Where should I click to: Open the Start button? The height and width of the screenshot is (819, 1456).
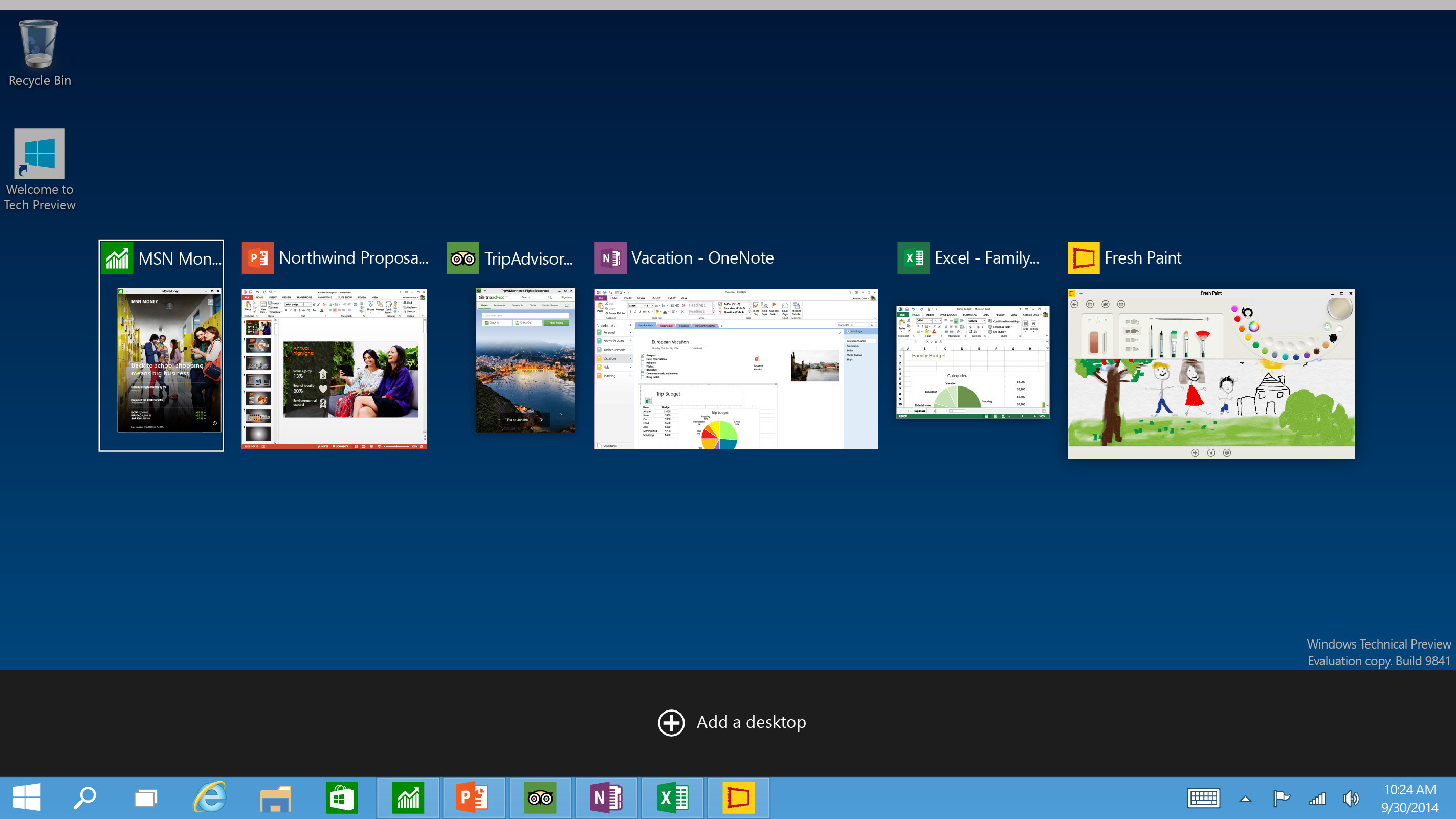[x=26, y=798]
